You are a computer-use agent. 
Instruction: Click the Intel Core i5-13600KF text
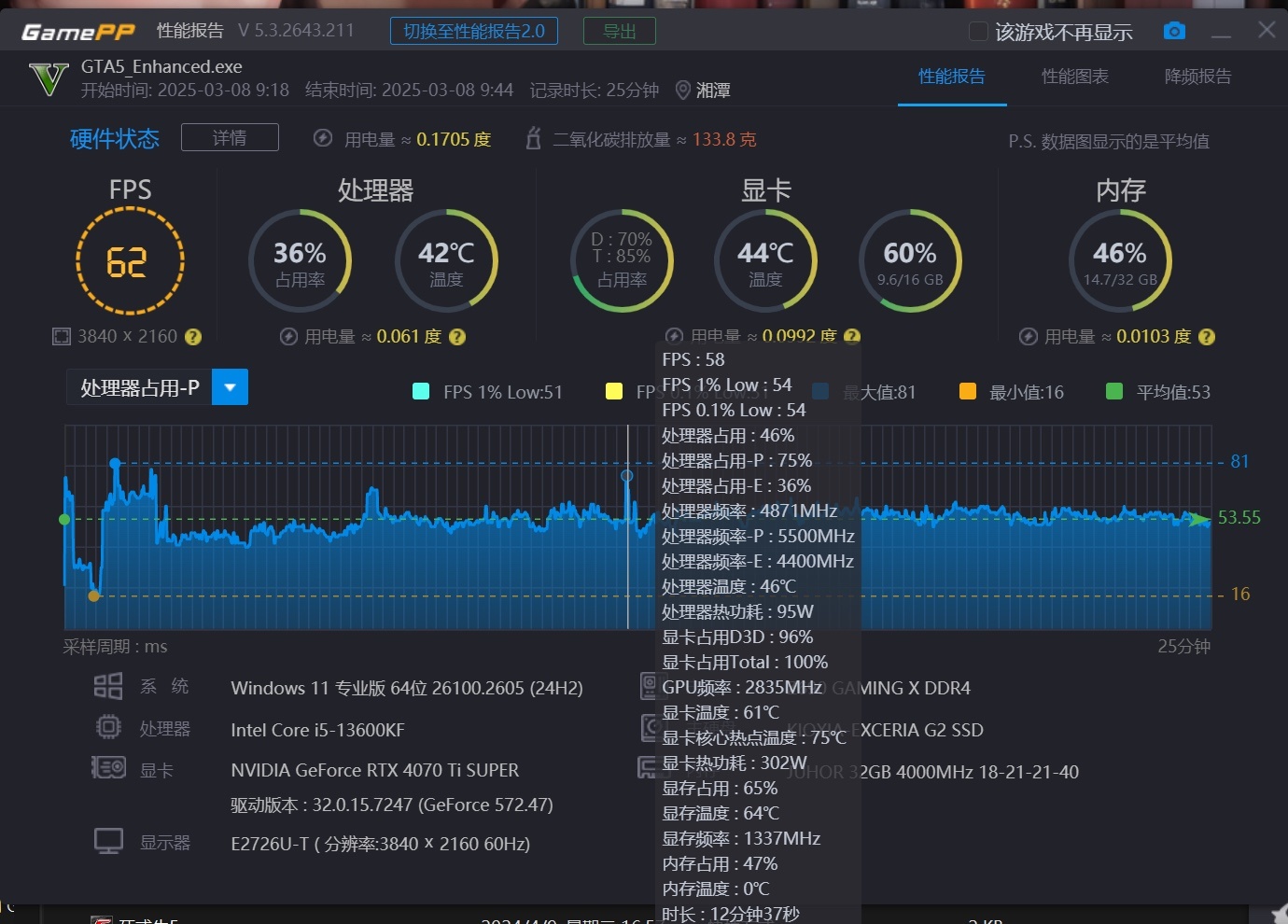pos(317,730)
